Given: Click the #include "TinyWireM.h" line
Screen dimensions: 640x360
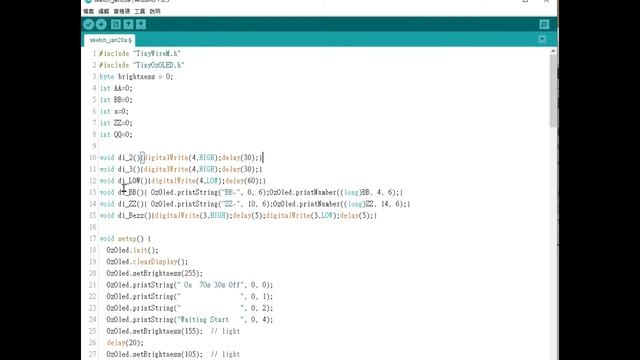Looking at the screenshot, I should [x=140, y=53].
